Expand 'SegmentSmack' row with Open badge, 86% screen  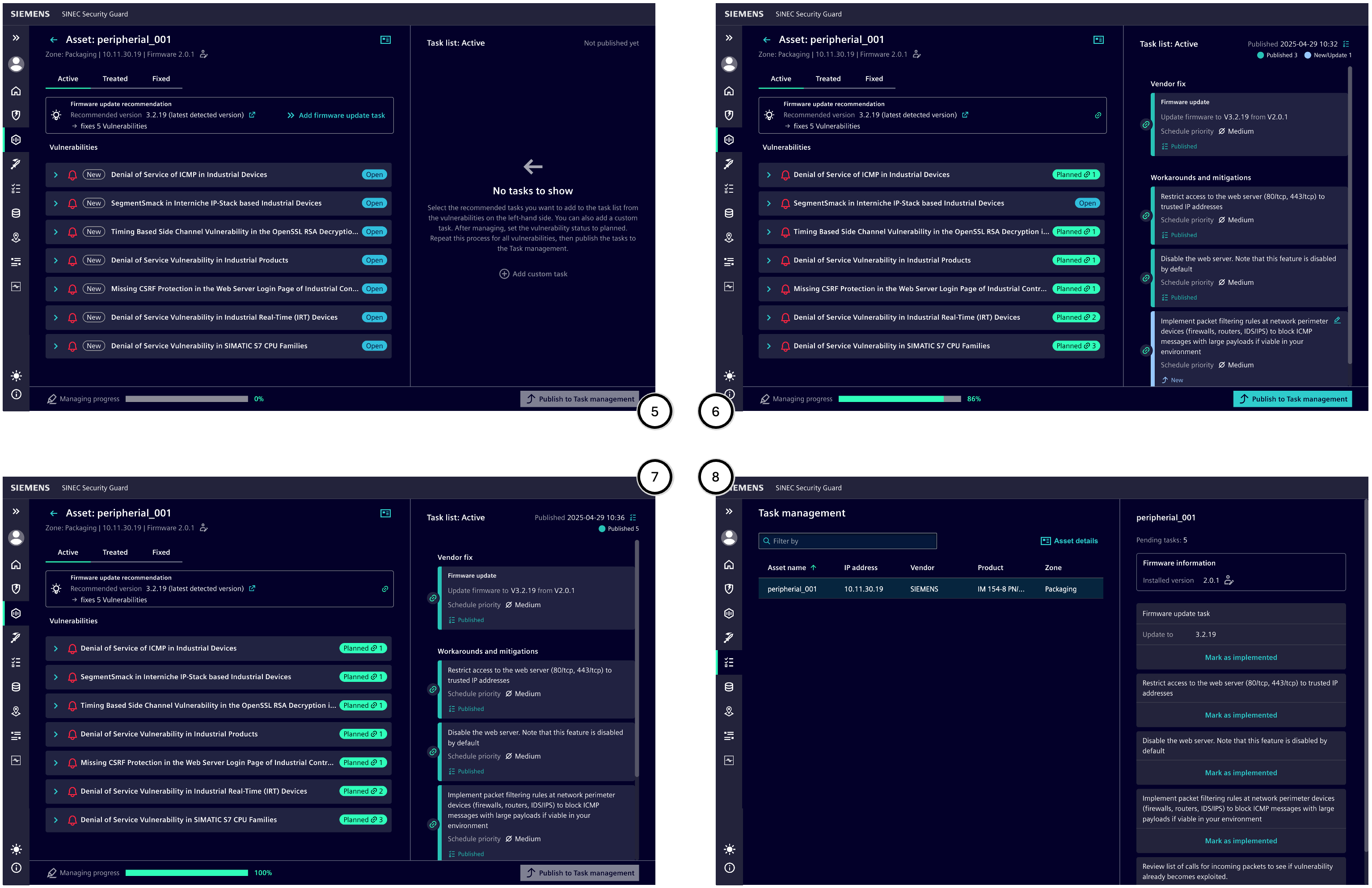pyautogui.click(x=768, y=203)
